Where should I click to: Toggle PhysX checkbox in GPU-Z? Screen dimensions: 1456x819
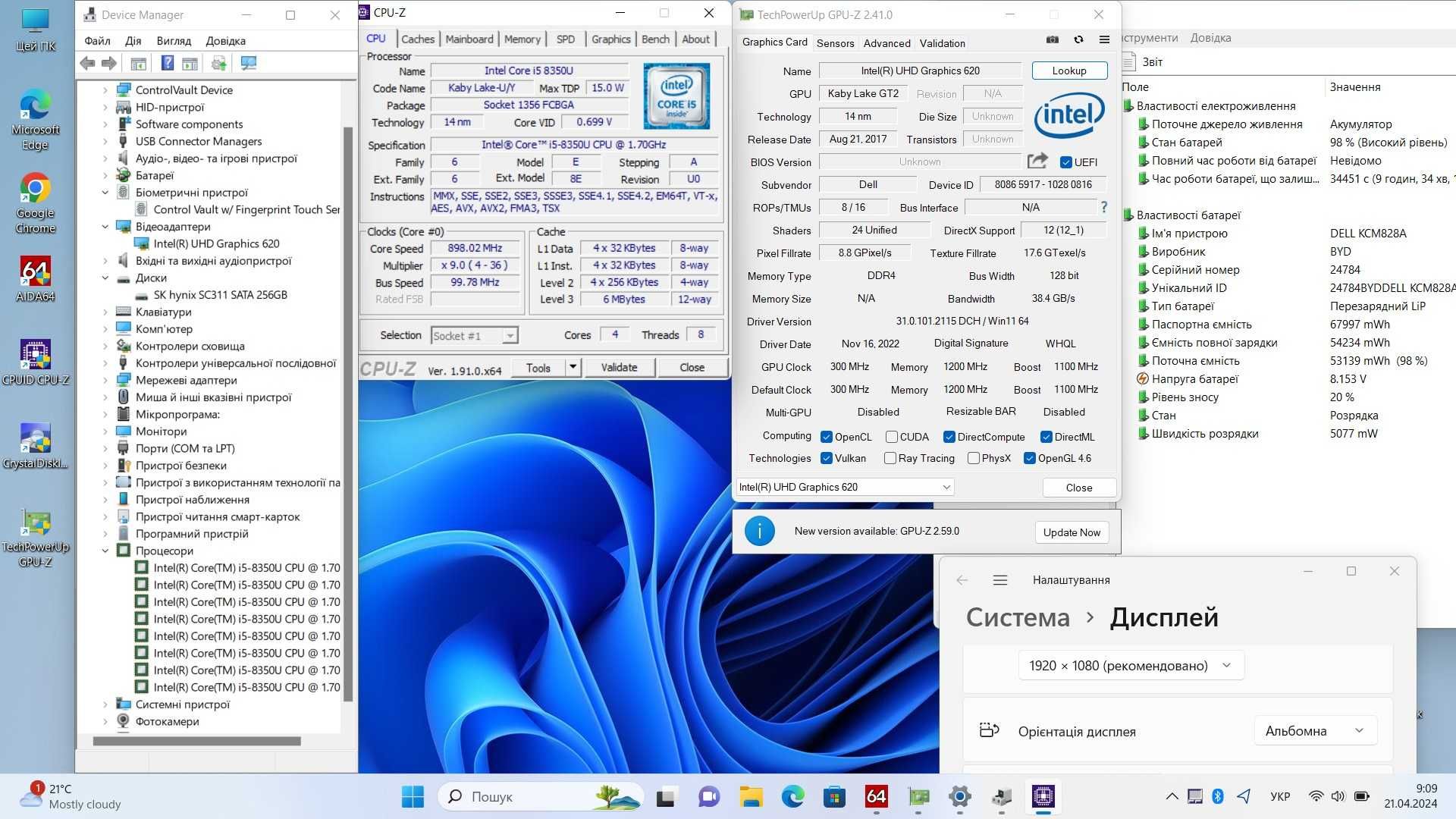point(974,458)
